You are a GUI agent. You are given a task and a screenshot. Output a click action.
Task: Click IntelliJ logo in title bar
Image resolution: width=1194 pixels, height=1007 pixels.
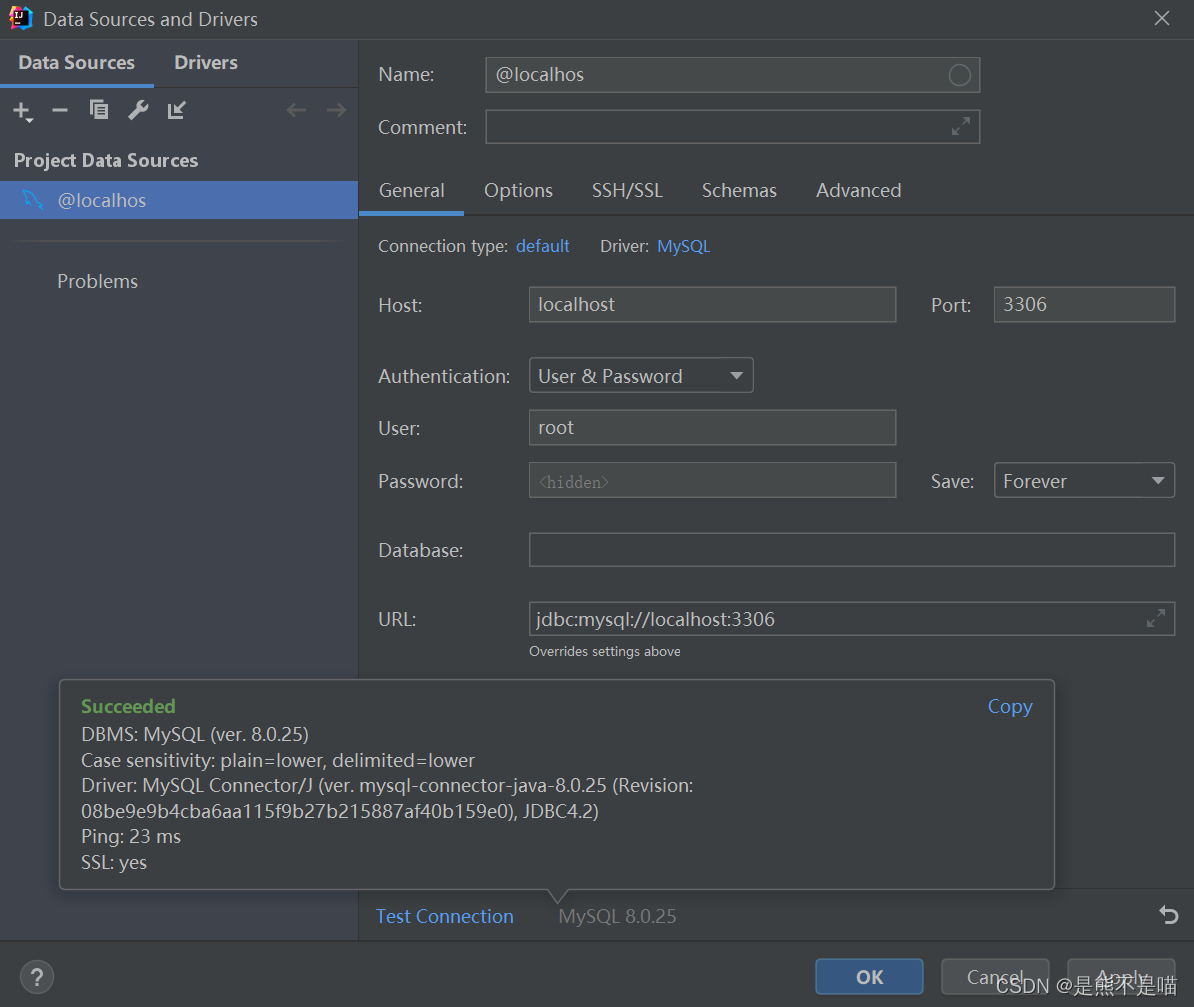21,18
